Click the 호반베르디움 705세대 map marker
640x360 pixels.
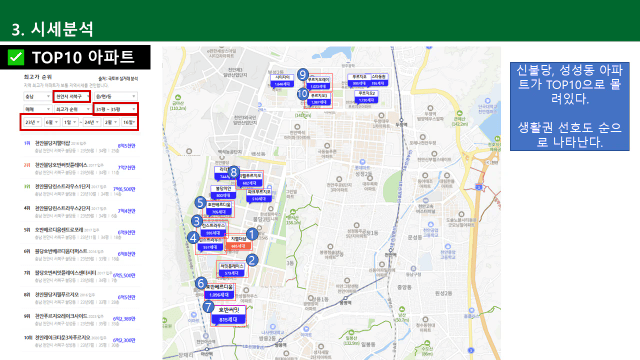click(x=219, y=208)
